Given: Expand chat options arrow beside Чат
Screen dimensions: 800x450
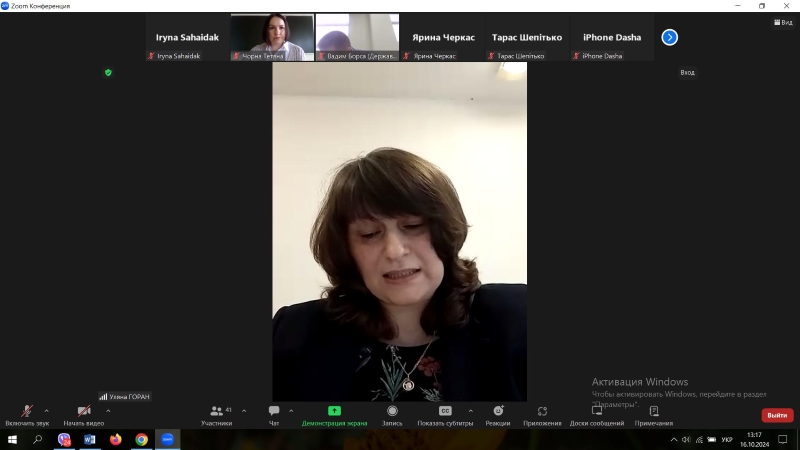Looking at the screenshot, I should point(291,411).
